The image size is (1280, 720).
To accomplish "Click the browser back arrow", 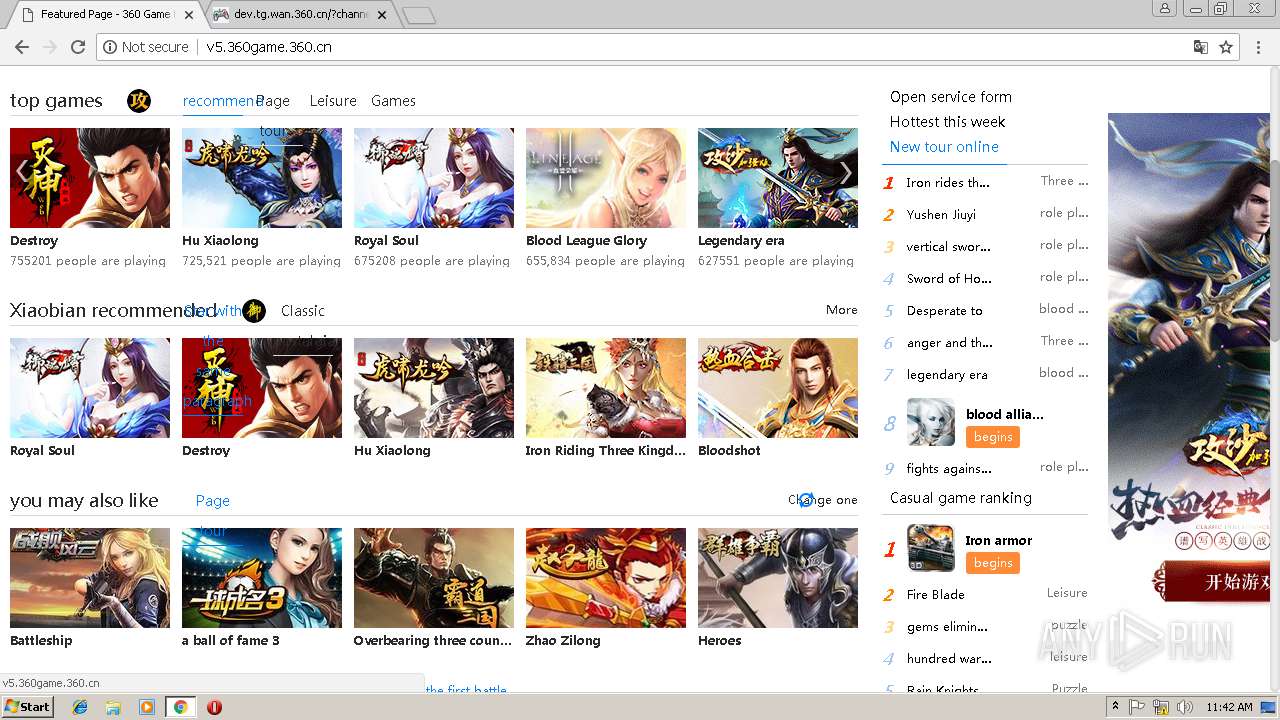I will [21, 47].
